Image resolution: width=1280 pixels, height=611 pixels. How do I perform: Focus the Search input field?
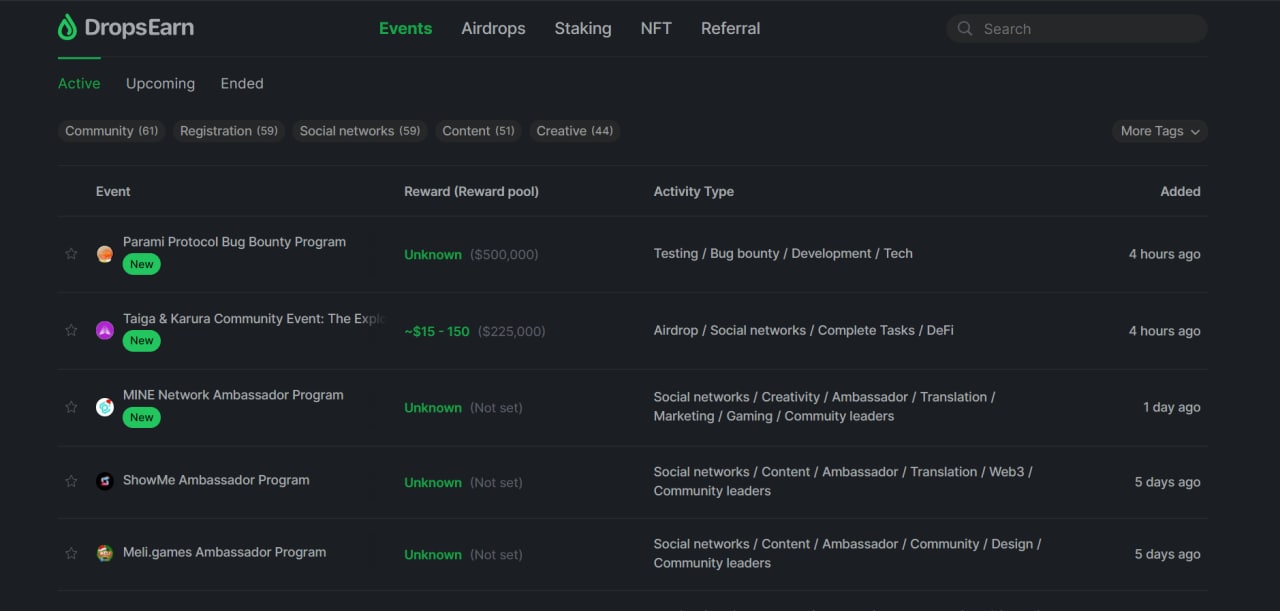coord(1077,29)
